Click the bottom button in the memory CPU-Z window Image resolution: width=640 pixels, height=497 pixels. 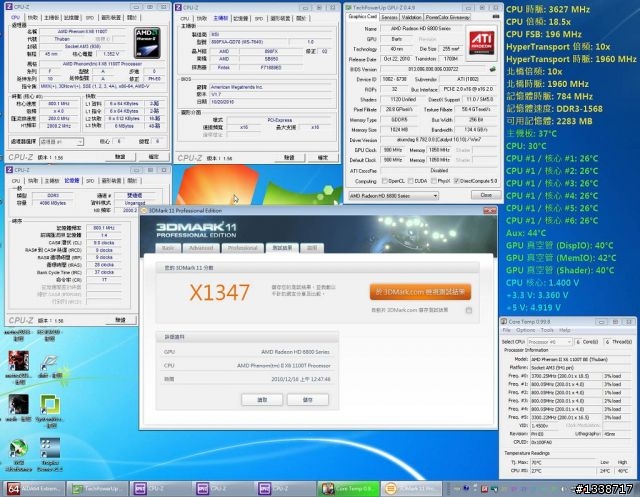[x=120, y=320]
